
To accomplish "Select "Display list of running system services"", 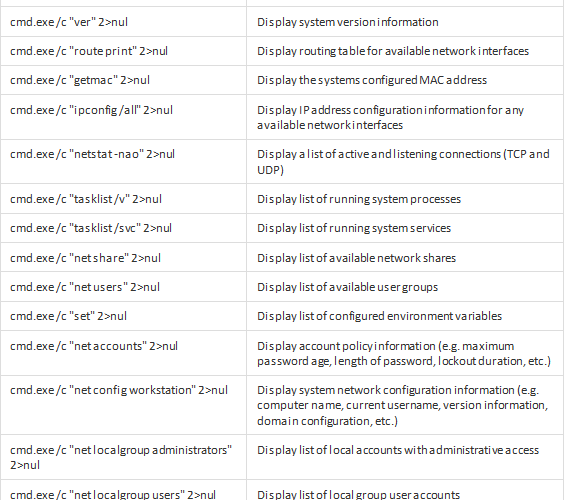I will click(354, 228).
